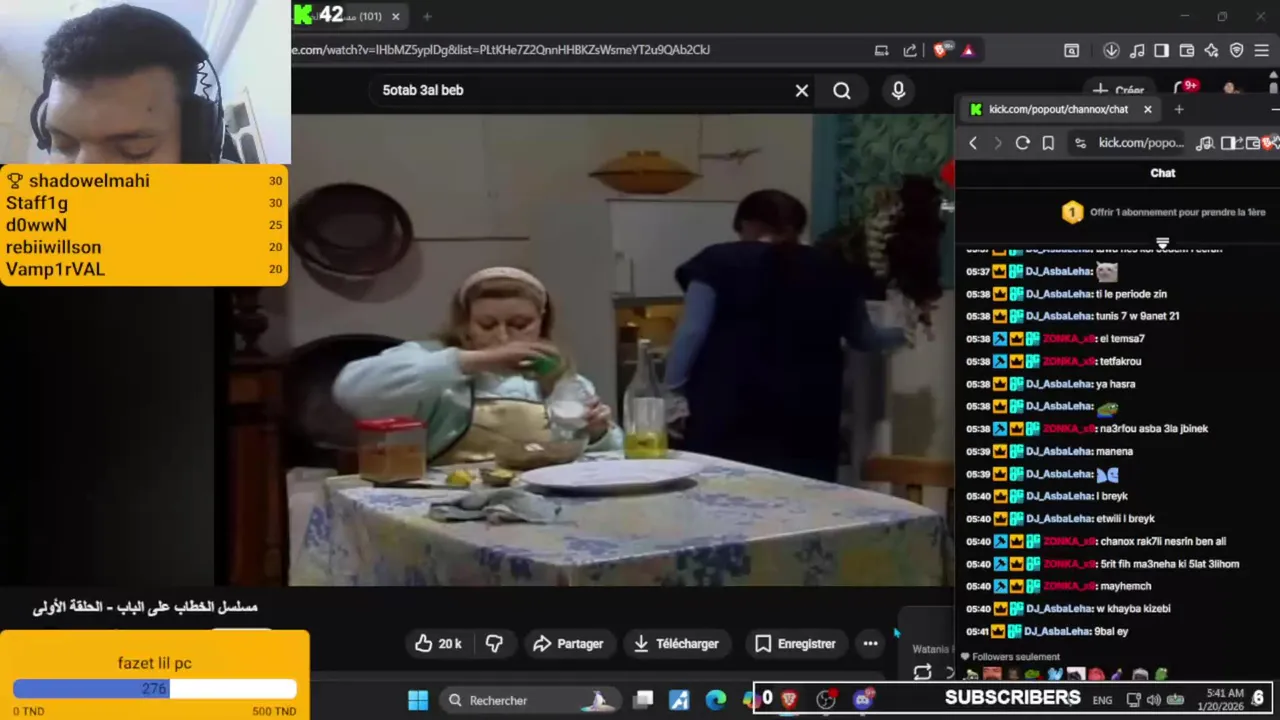Open YouTube notifications bell with 9+ badge

click(1185, 90)
